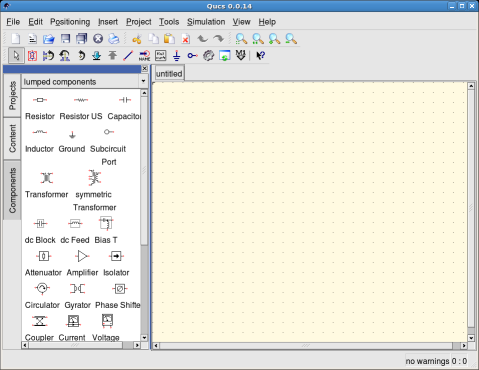Go into subcircuit
479x370 pixels.
[x=97, y=55]
